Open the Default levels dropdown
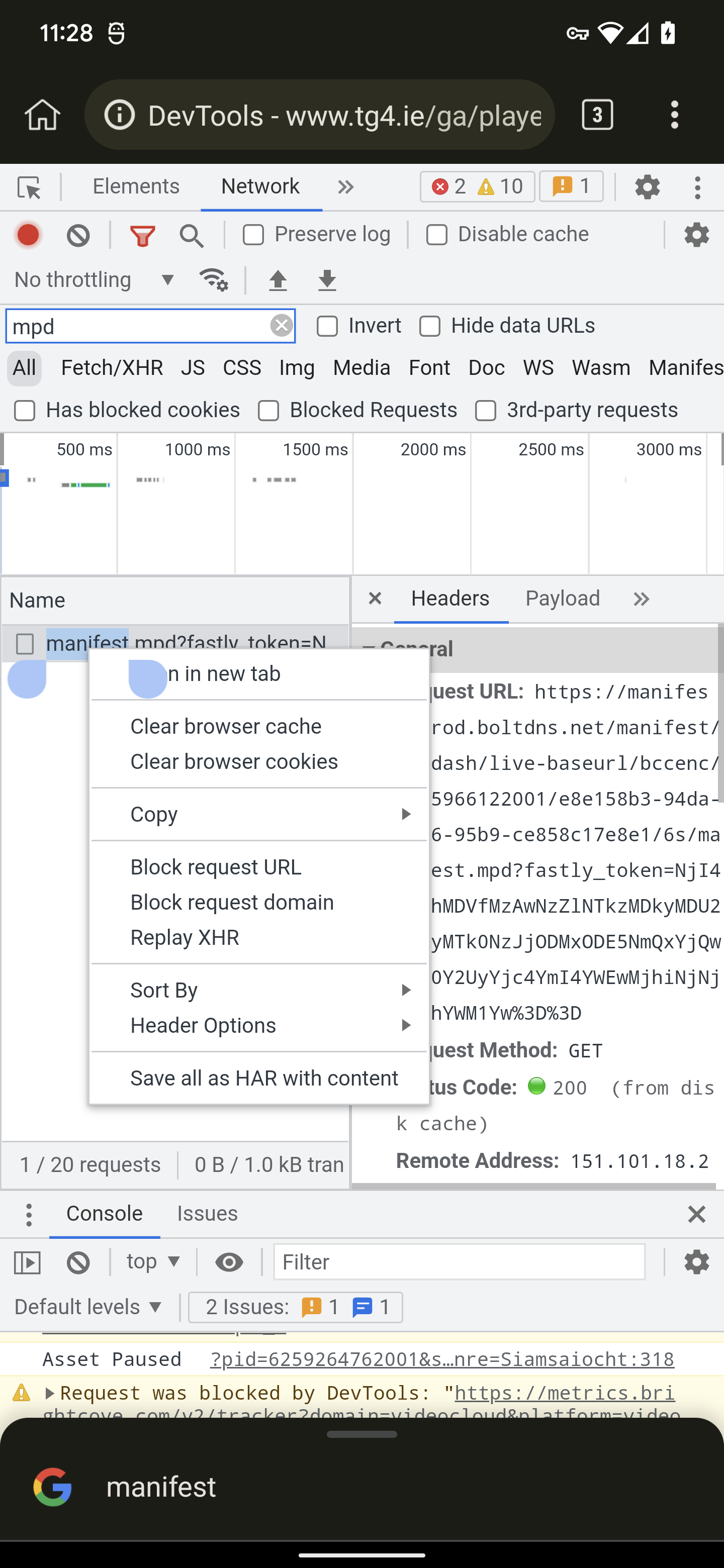Image resolution: width=724 pixels, height=1568 pixels. click(89, 1307)
